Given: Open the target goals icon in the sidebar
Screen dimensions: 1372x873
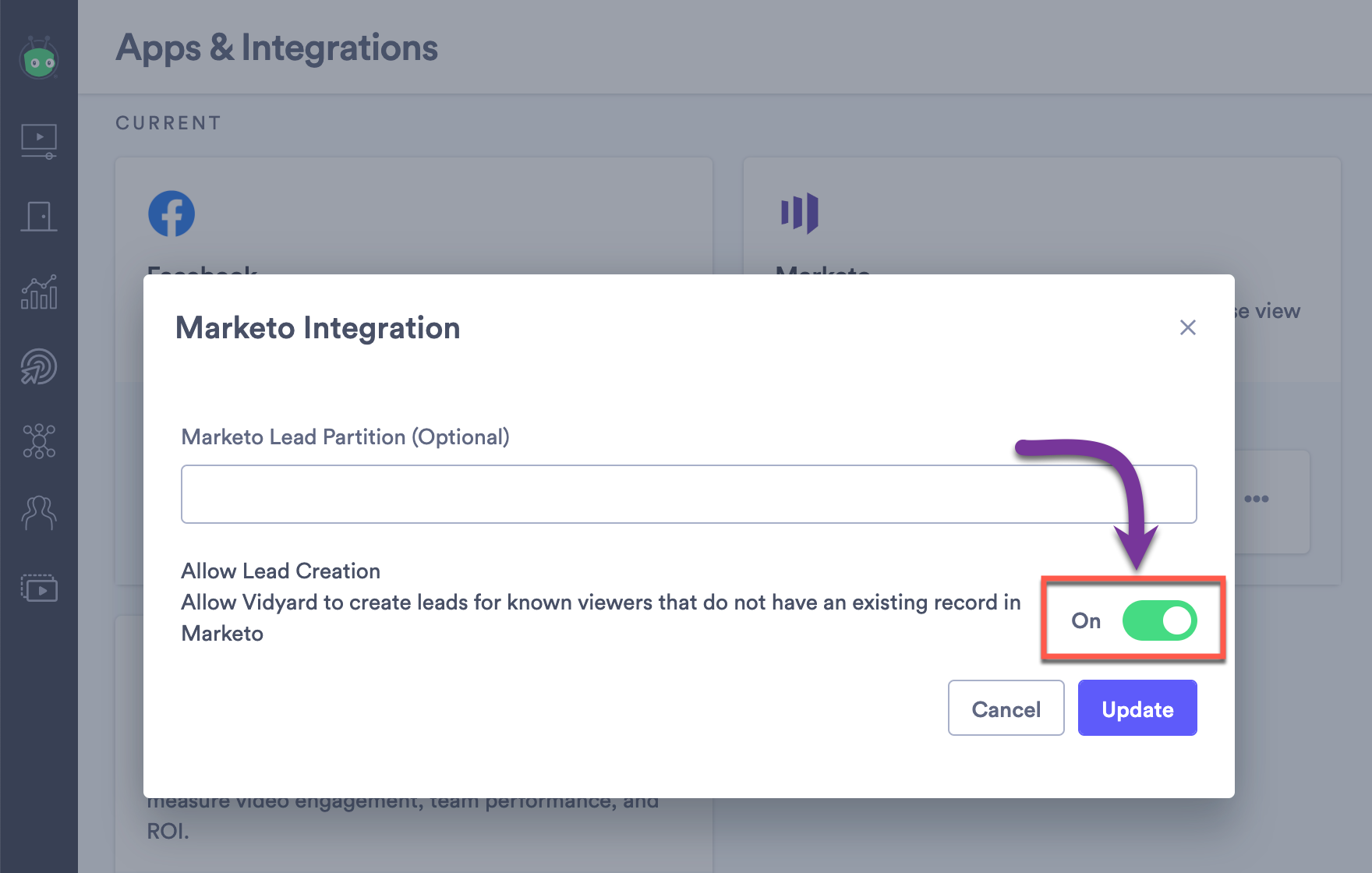Looking at the screenshot, I should point(39,366).
